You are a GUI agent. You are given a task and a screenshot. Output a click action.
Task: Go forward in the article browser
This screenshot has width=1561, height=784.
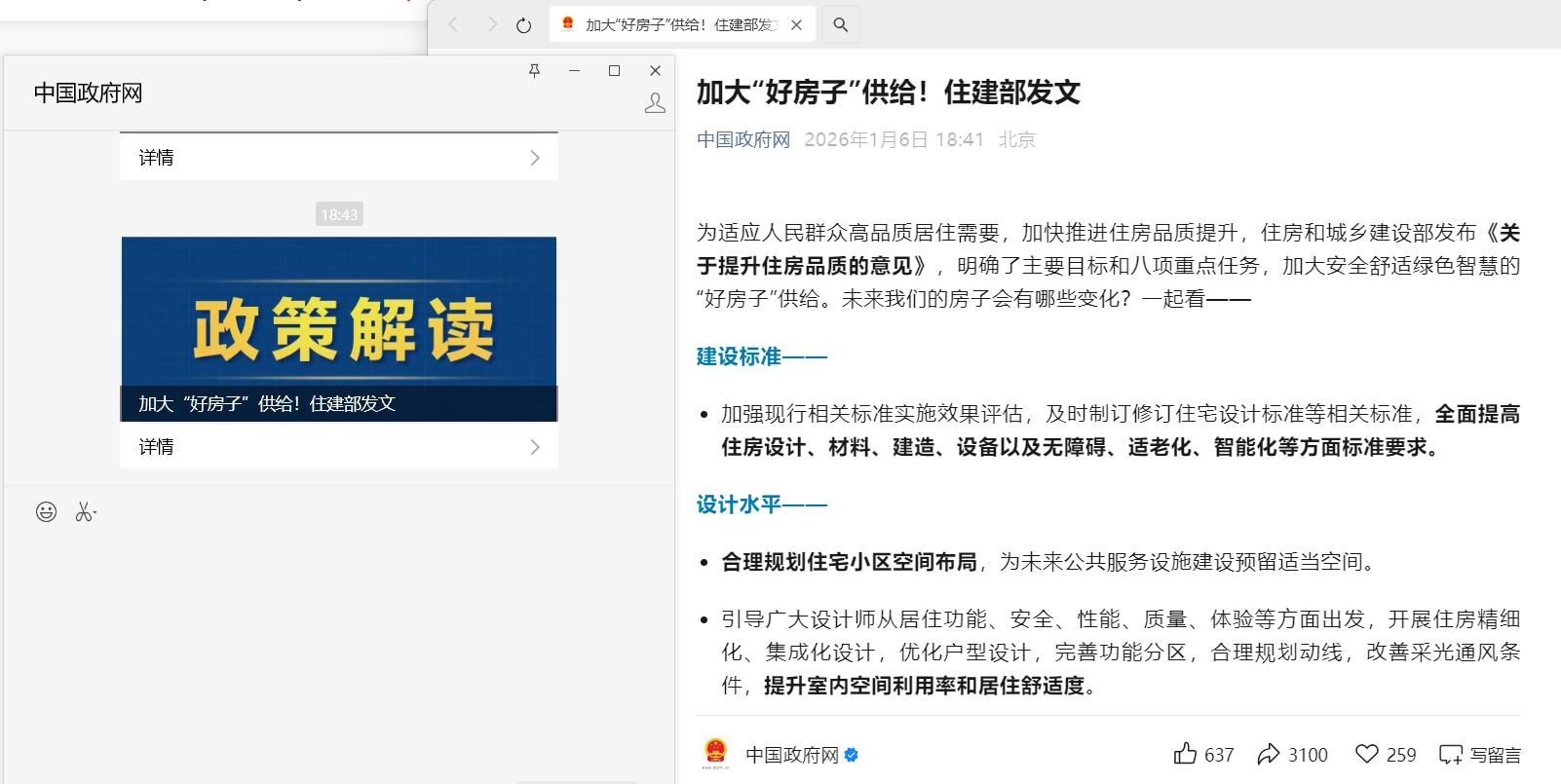[x=492, y=24]
